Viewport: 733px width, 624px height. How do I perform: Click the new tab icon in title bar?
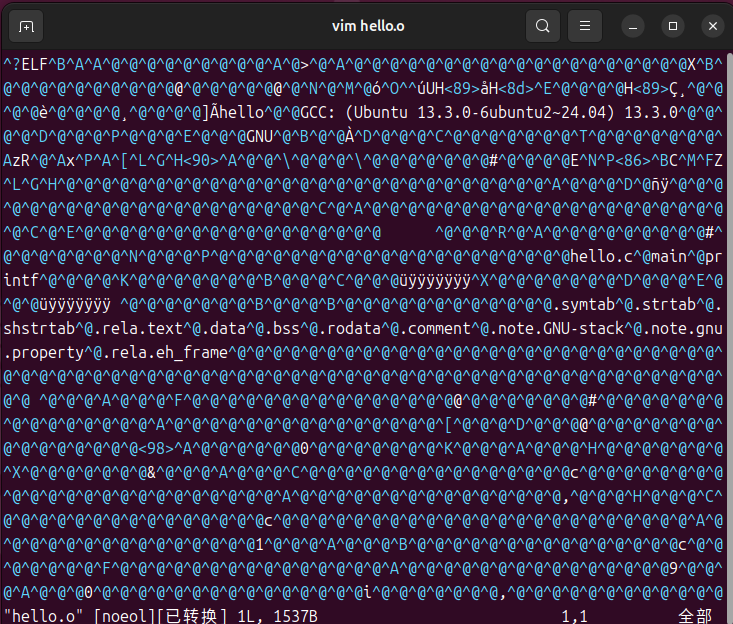click(26, 26)
